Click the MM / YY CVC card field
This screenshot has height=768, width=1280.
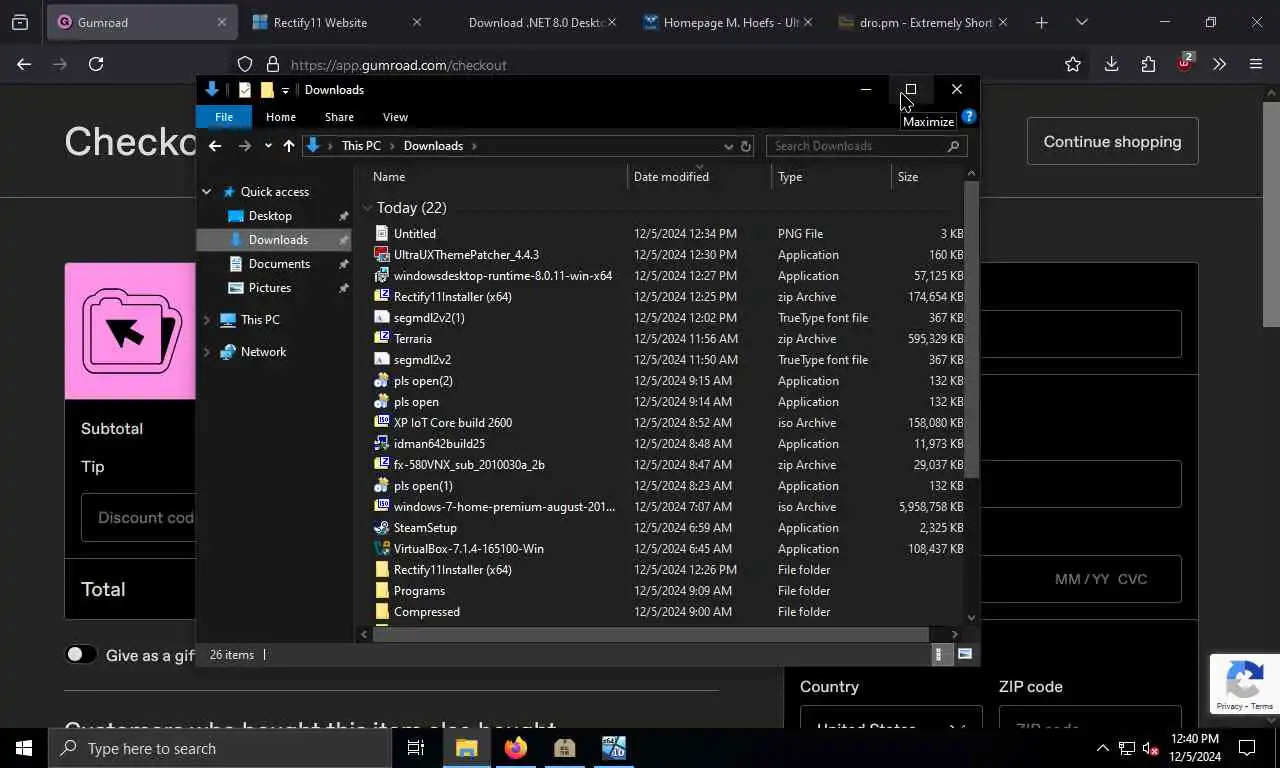pyautogui.click(x=1100, y=579)
